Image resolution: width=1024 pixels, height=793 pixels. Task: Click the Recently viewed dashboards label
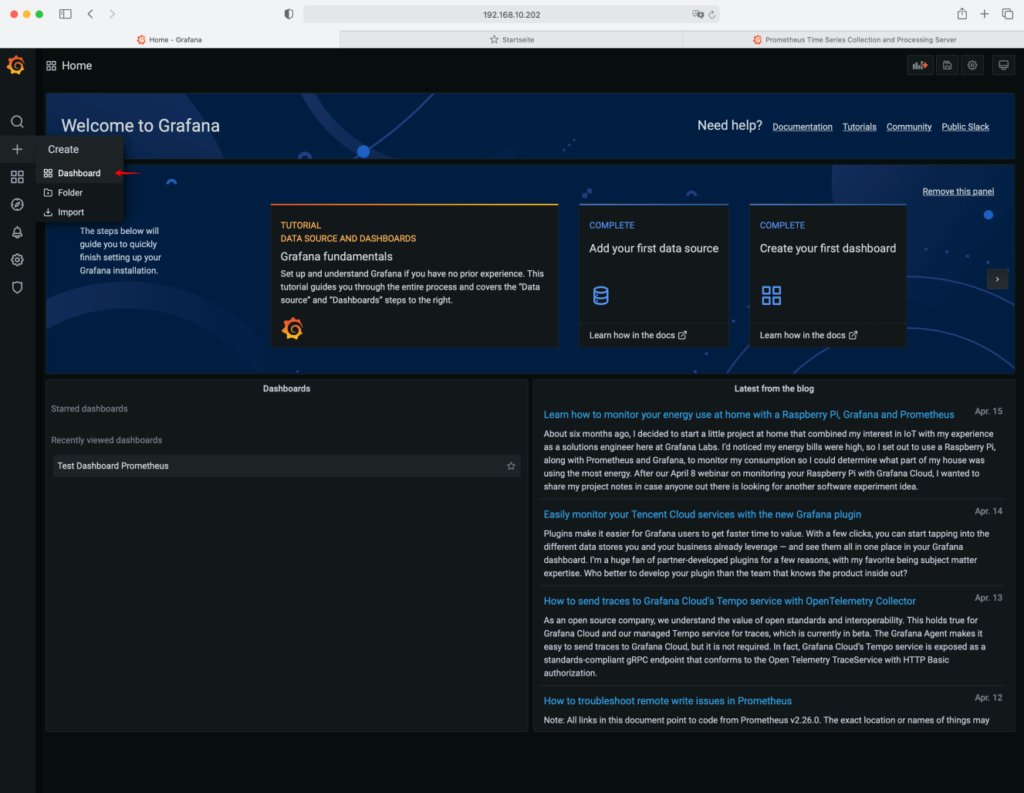tap(106, 440)
